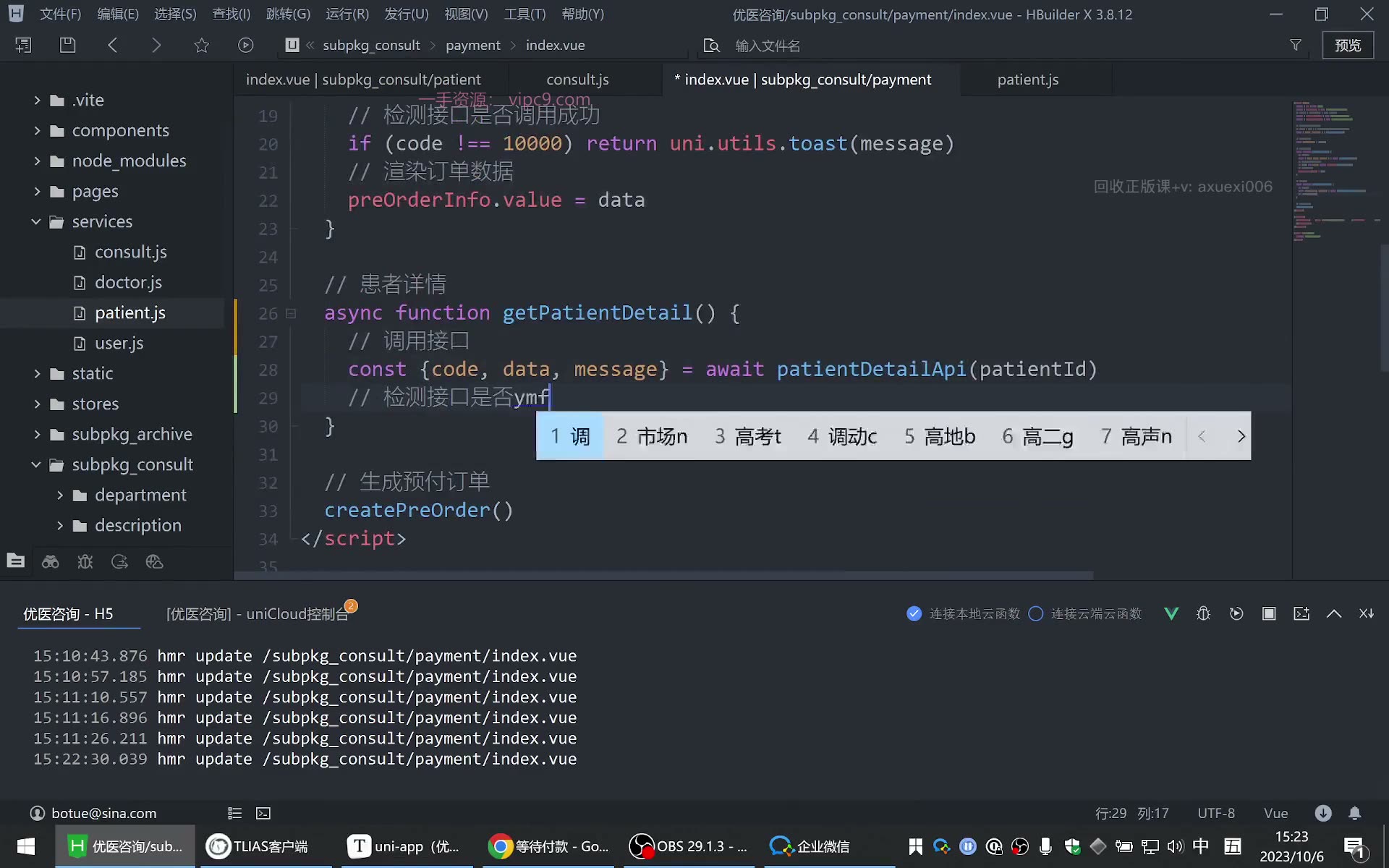Open Chrome 等待付款 window in taskbar
Viewport: 1389px width, 868px height.
tap(548, 846)
